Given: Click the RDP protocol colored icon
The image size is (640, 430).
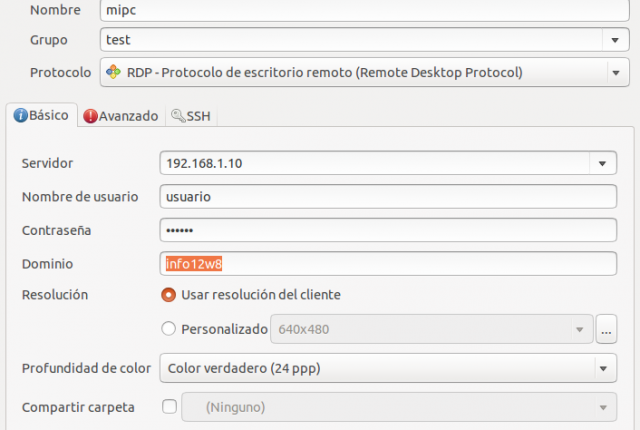Looking at the screenshot, I should [x=113, y=72].
